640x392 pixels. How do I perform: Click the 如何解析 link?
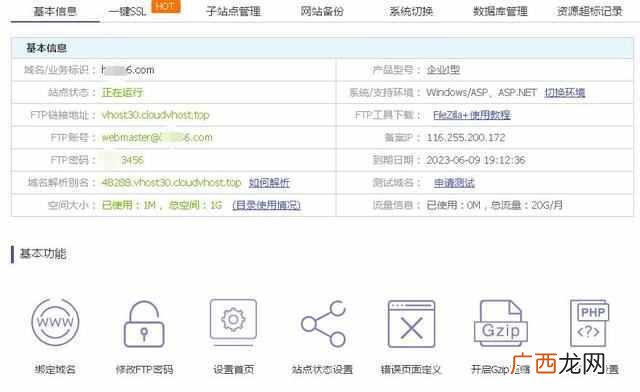pos(269,183)
